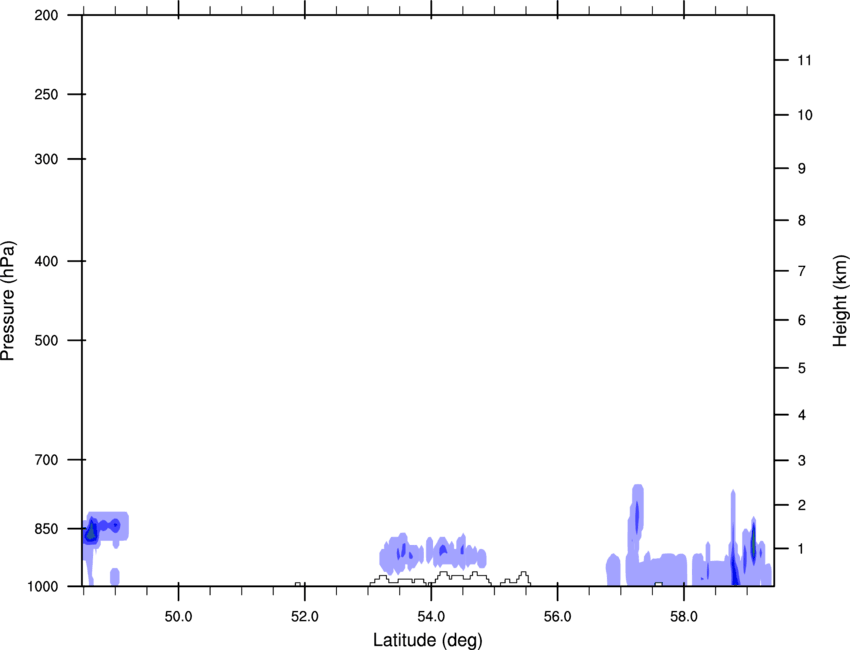
Task: Select the 700 pressure tick label
Action: point(46,460)
